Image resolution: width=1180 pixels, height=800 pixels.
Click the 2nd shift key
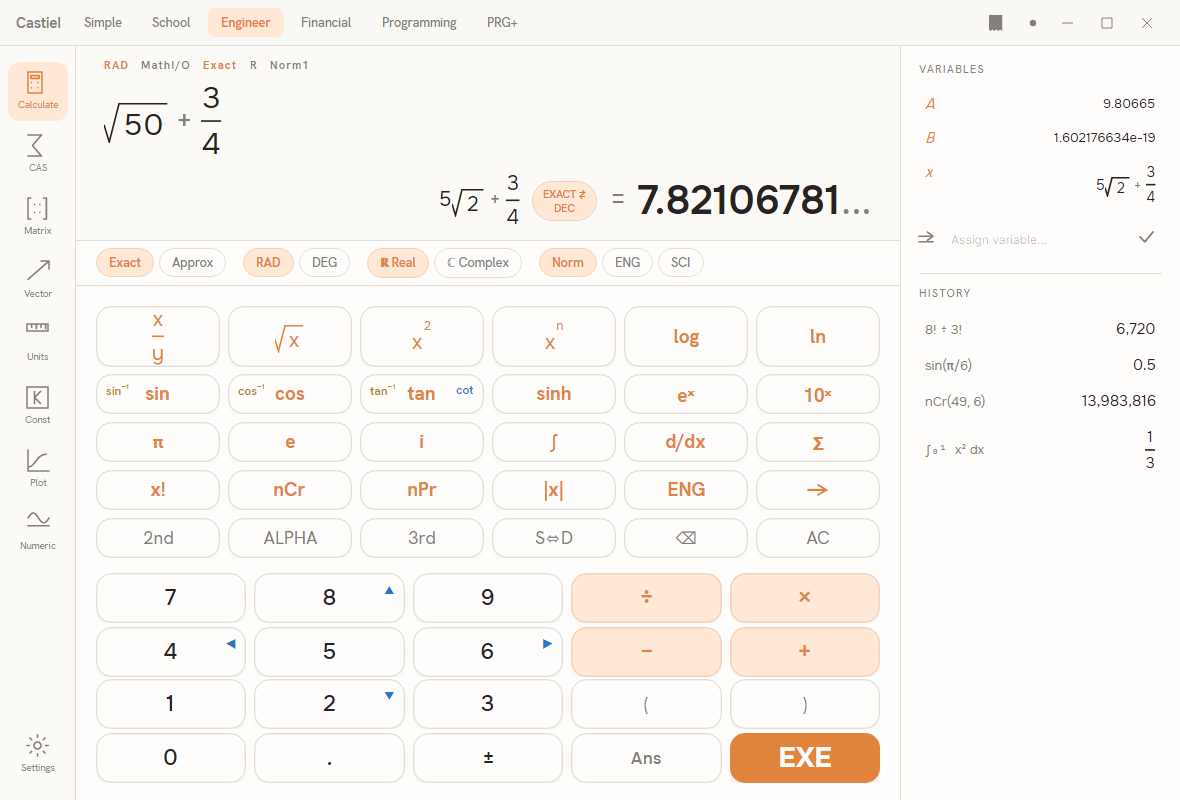(x=158, y=538)
